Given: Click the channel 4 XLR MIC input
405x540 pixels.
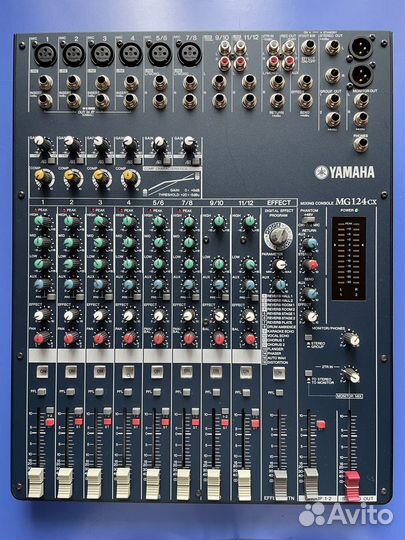Looking at the screenshot, I should point(131,54).
